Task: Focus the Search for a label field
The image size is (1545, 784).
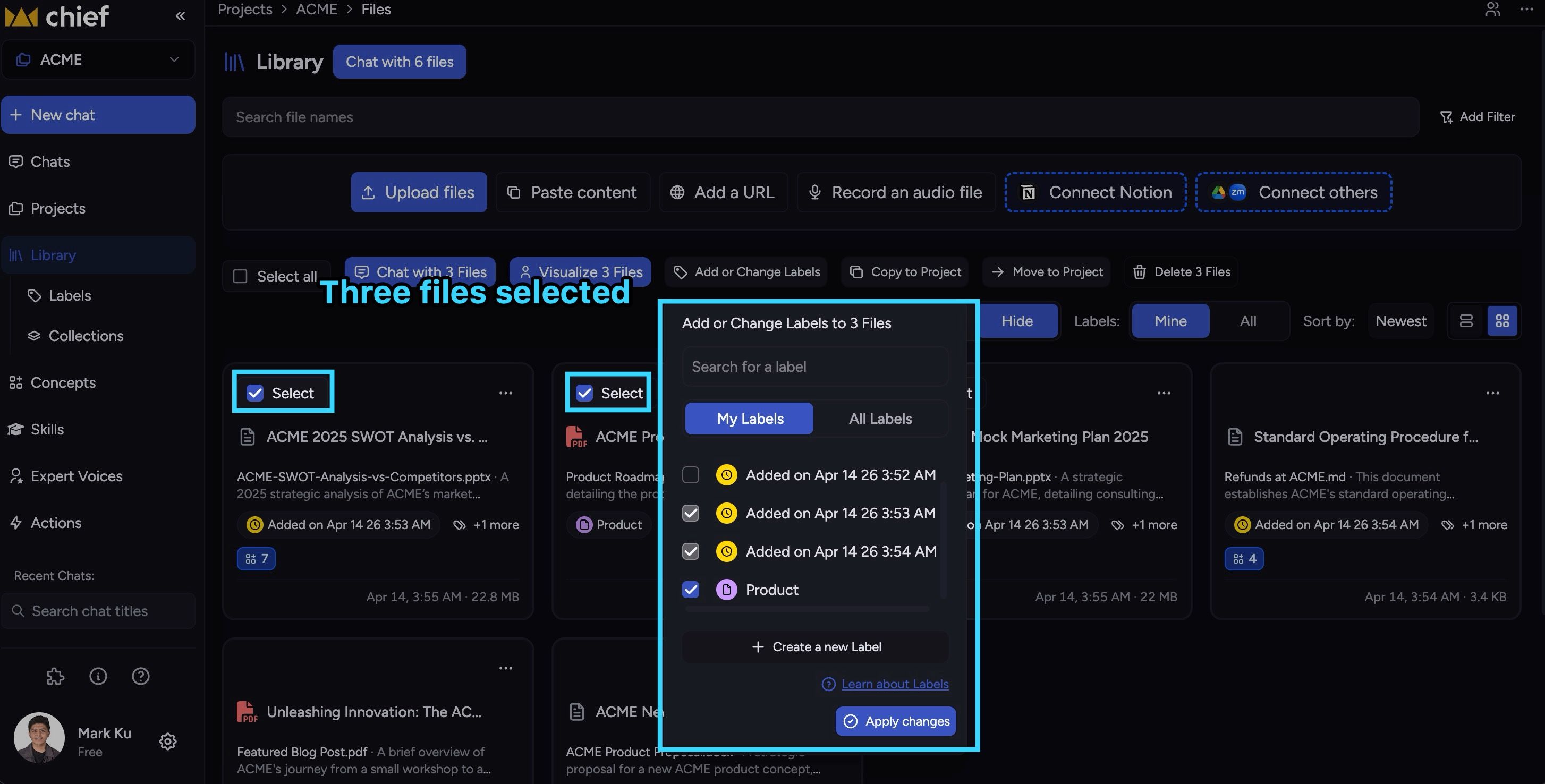Action: pyautogui.click(x=815, y=367)
